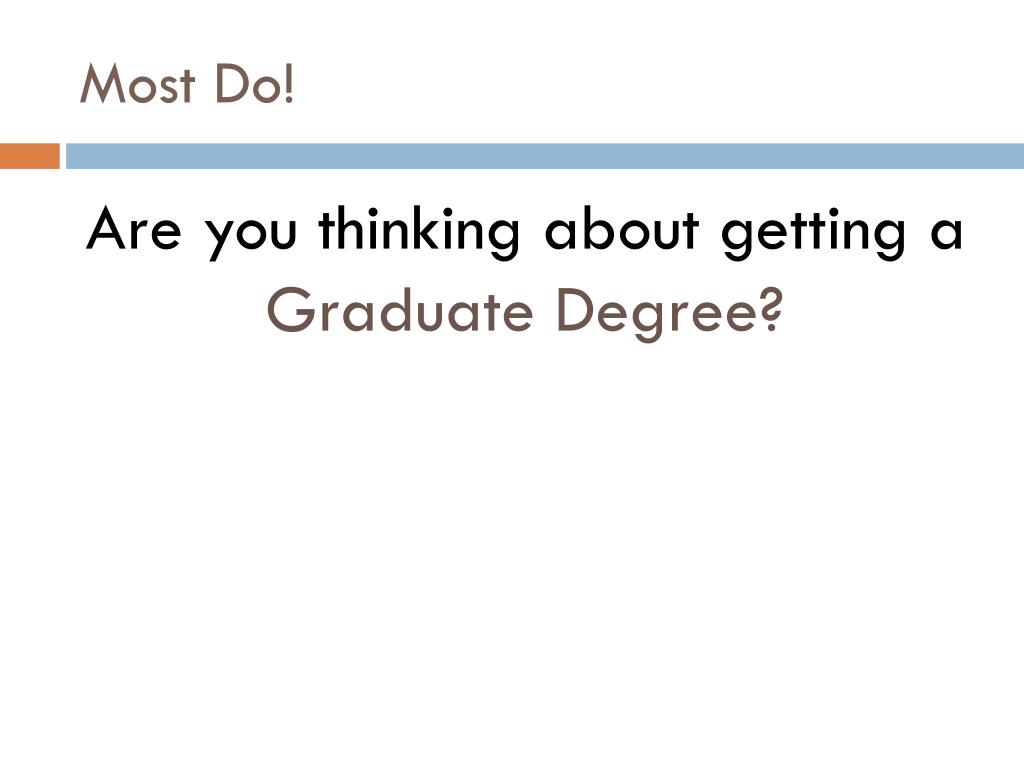Click the brown word "Degree?"

click(669, 313)
